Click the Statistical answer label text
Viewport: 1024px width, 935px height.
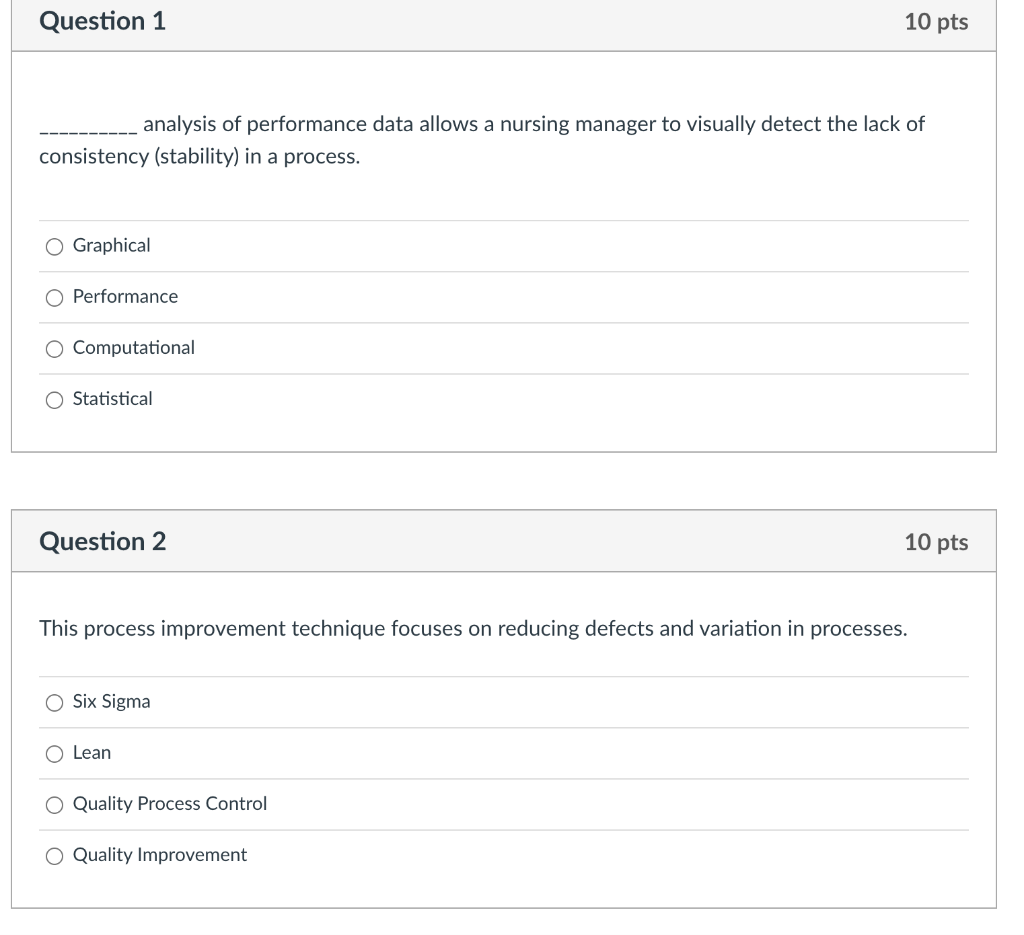point(112,399)
